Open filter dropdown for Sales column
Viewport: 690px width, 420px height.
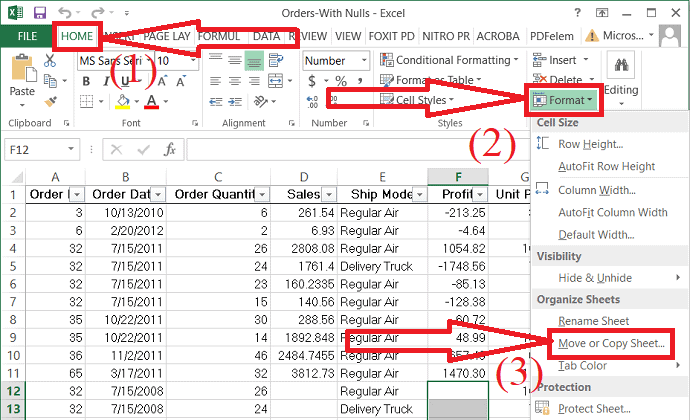tap(329, 194)
